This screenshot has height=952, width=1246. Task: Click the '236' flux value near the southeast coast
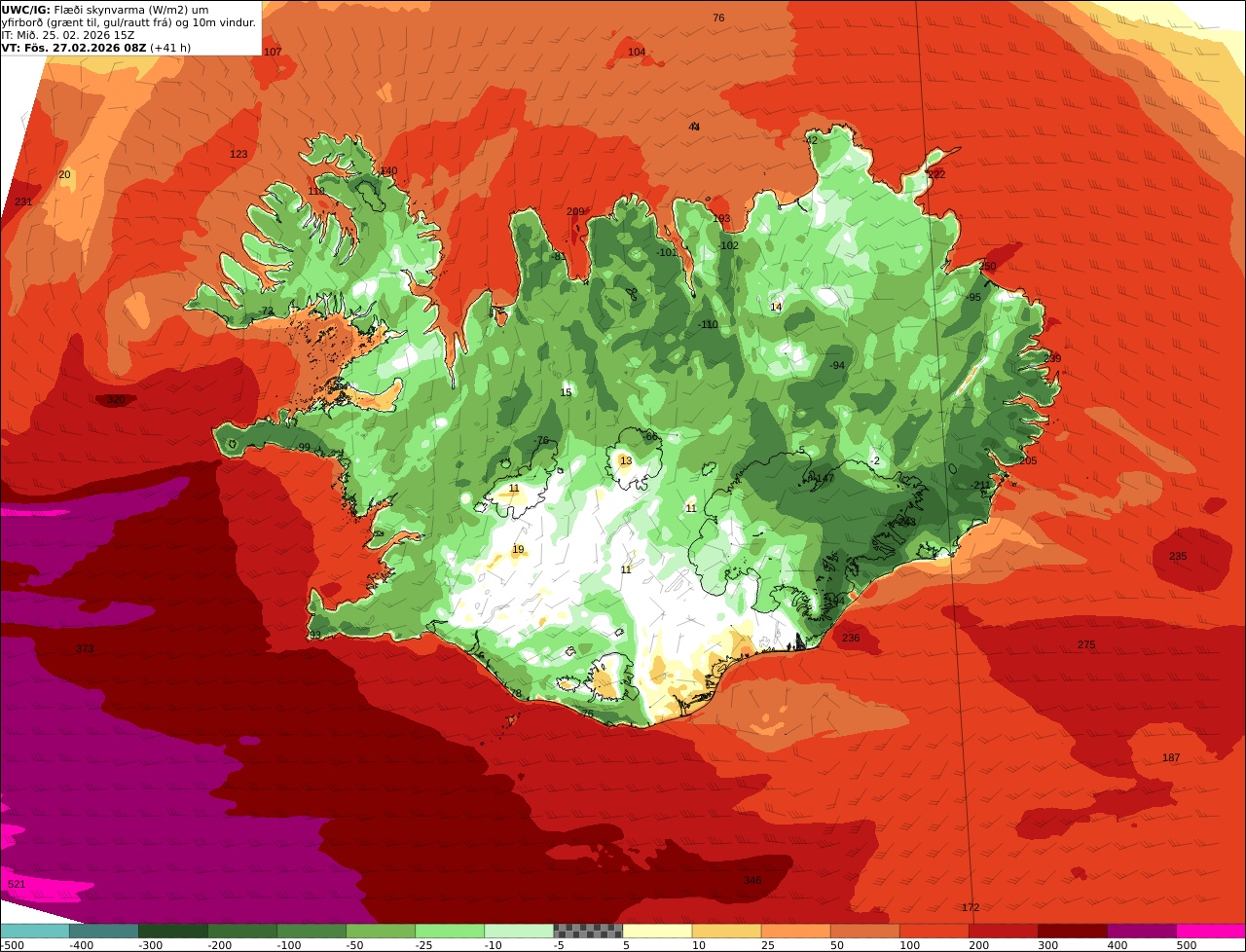coord(851,638)
